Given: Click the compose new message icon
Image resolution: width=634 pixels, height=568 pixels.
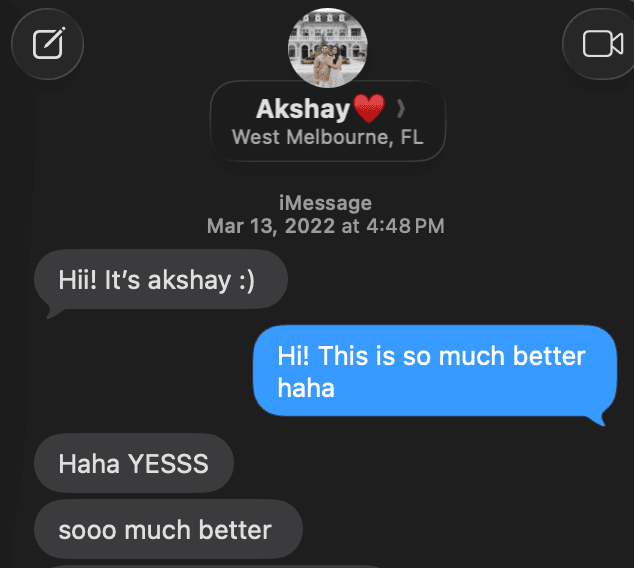Looking at the screenshot, I should (x=48, y=44).
